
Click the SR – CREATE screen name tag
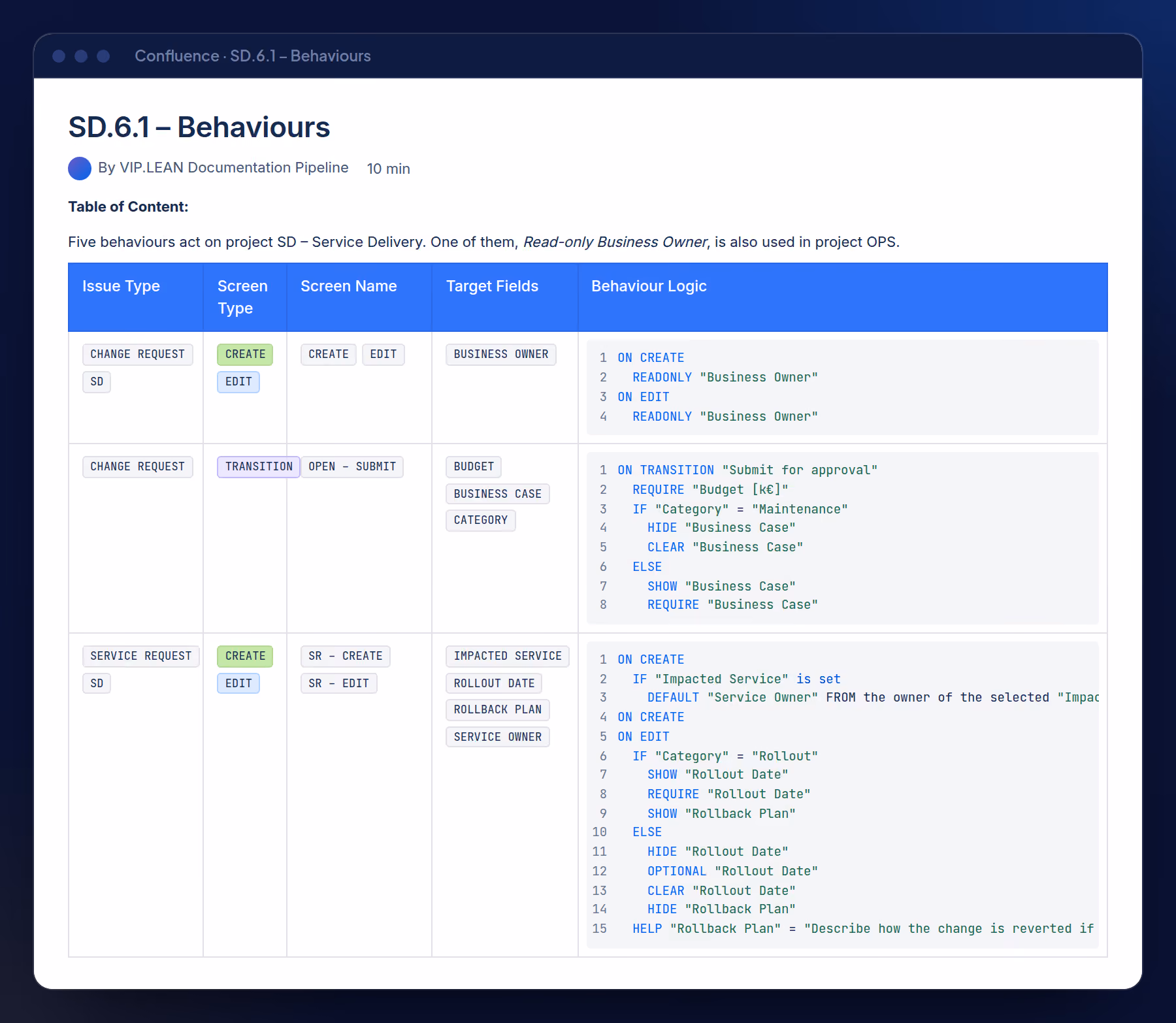coord(346,657)
